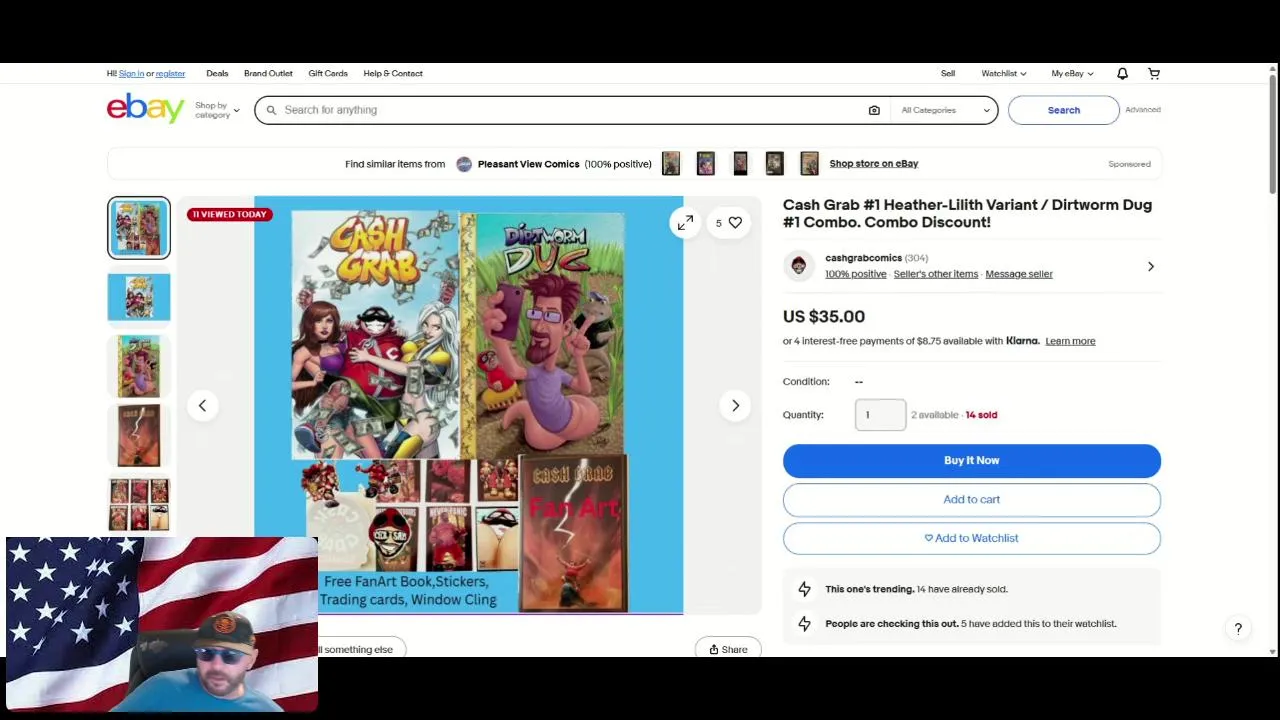This screenshot has height=720, width=1280.
Task: Open the help question mark icon
Action: tap(1238, 628)
